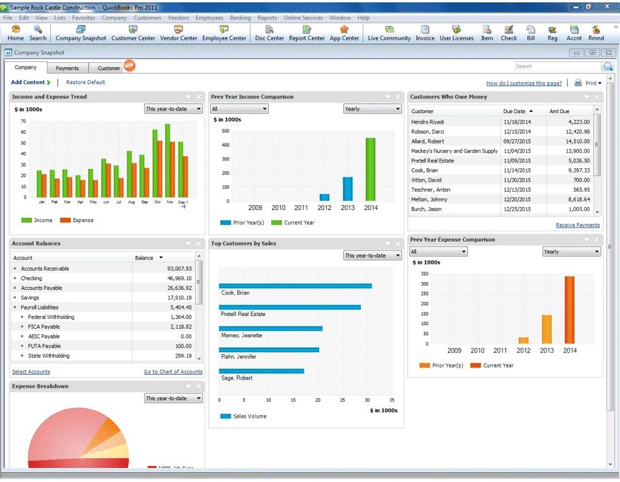620x482 pixels.
Task: Select the Hendro Riyadi customer row
Action: [500, 122]
